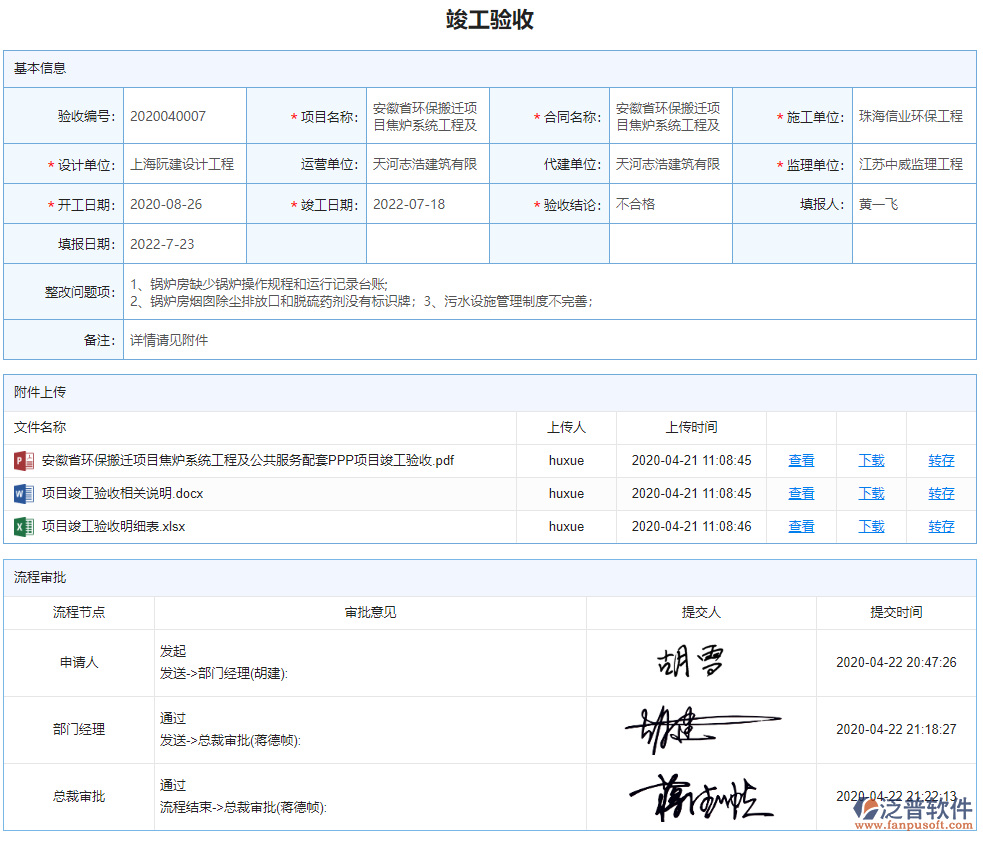Select the Excel spreadsheet icon in attachment list
983x841 pixels.
[x=22, y=526]
